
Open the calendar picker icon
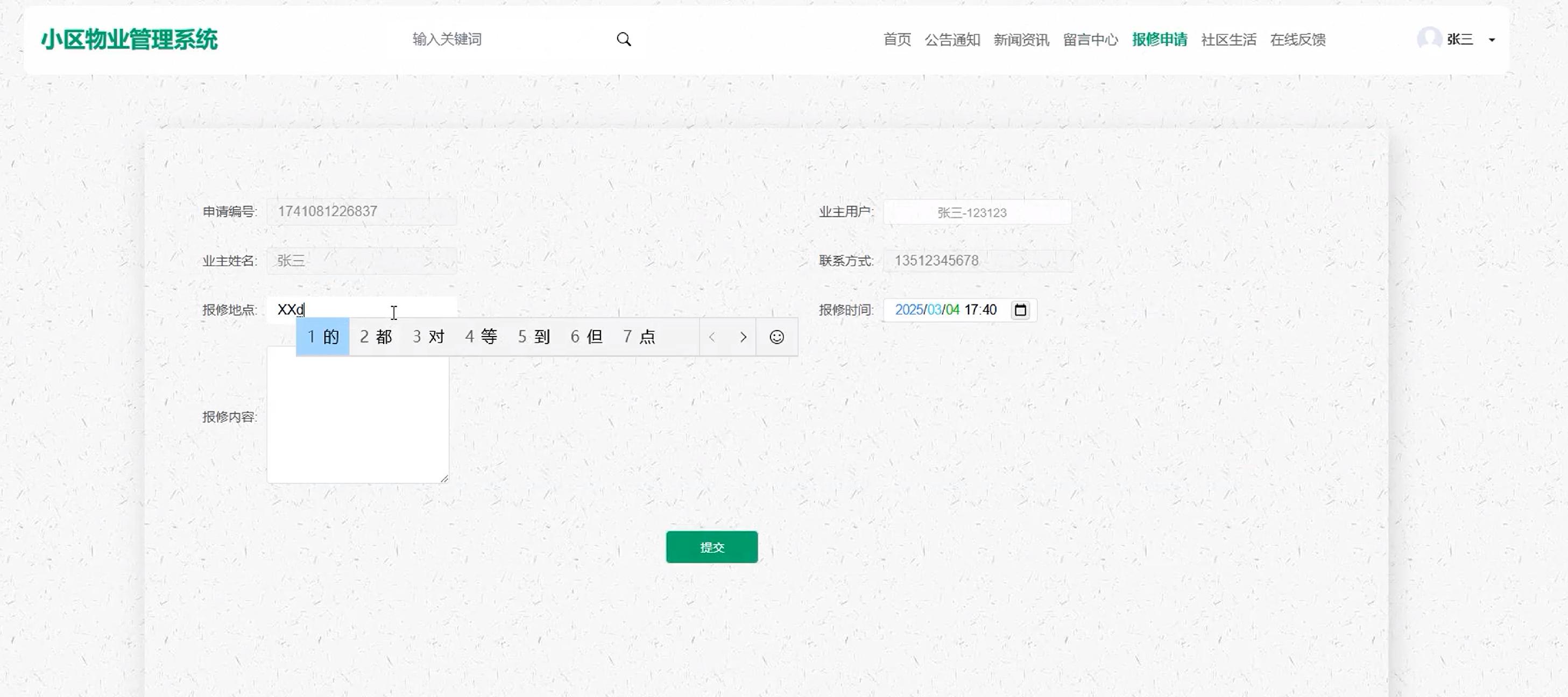tap(1020, 310)
